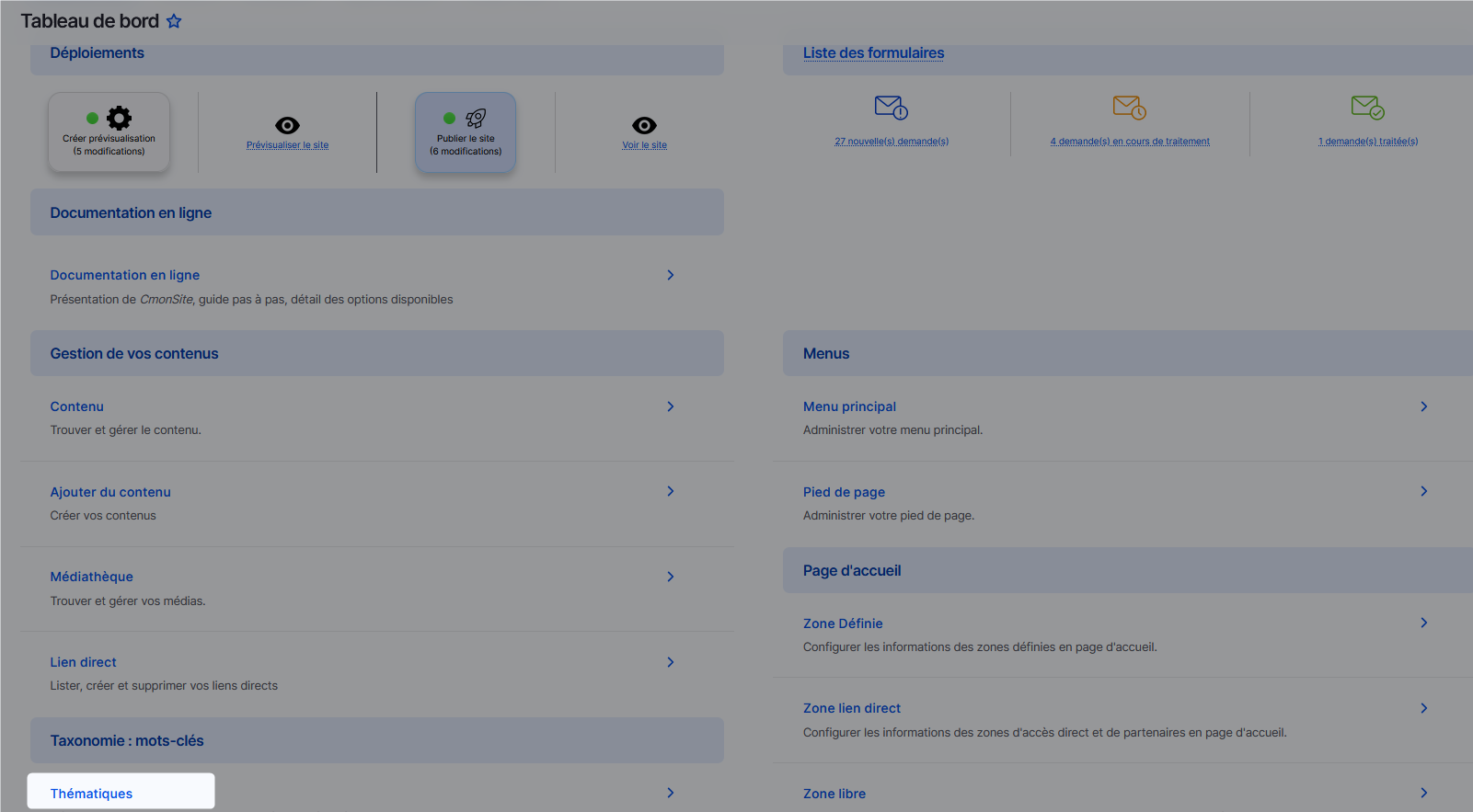Open the Pied de page menu entry
Screen dimensions: 1473x812
(x=844, y=492)
